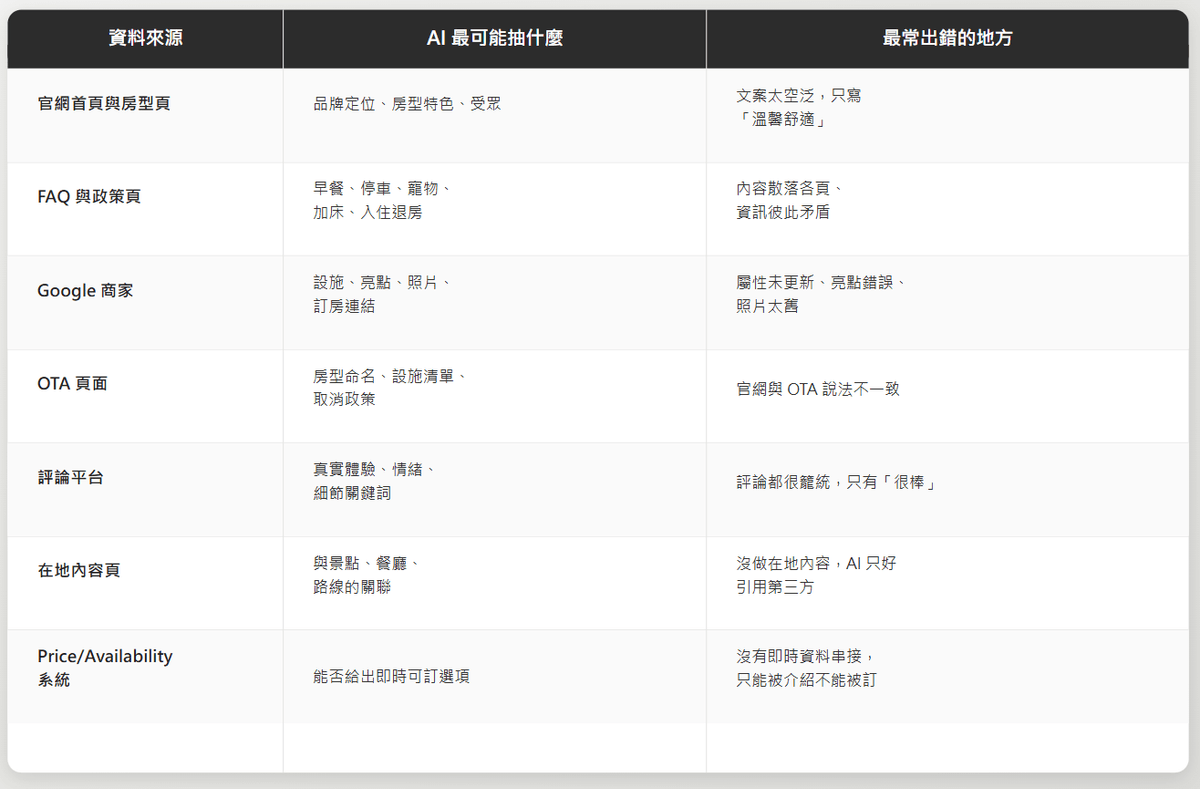Viewport: 1200px width, 789px height.
Task: Click the 房型命名、設施清單 cell
Action: click(390, 387)
